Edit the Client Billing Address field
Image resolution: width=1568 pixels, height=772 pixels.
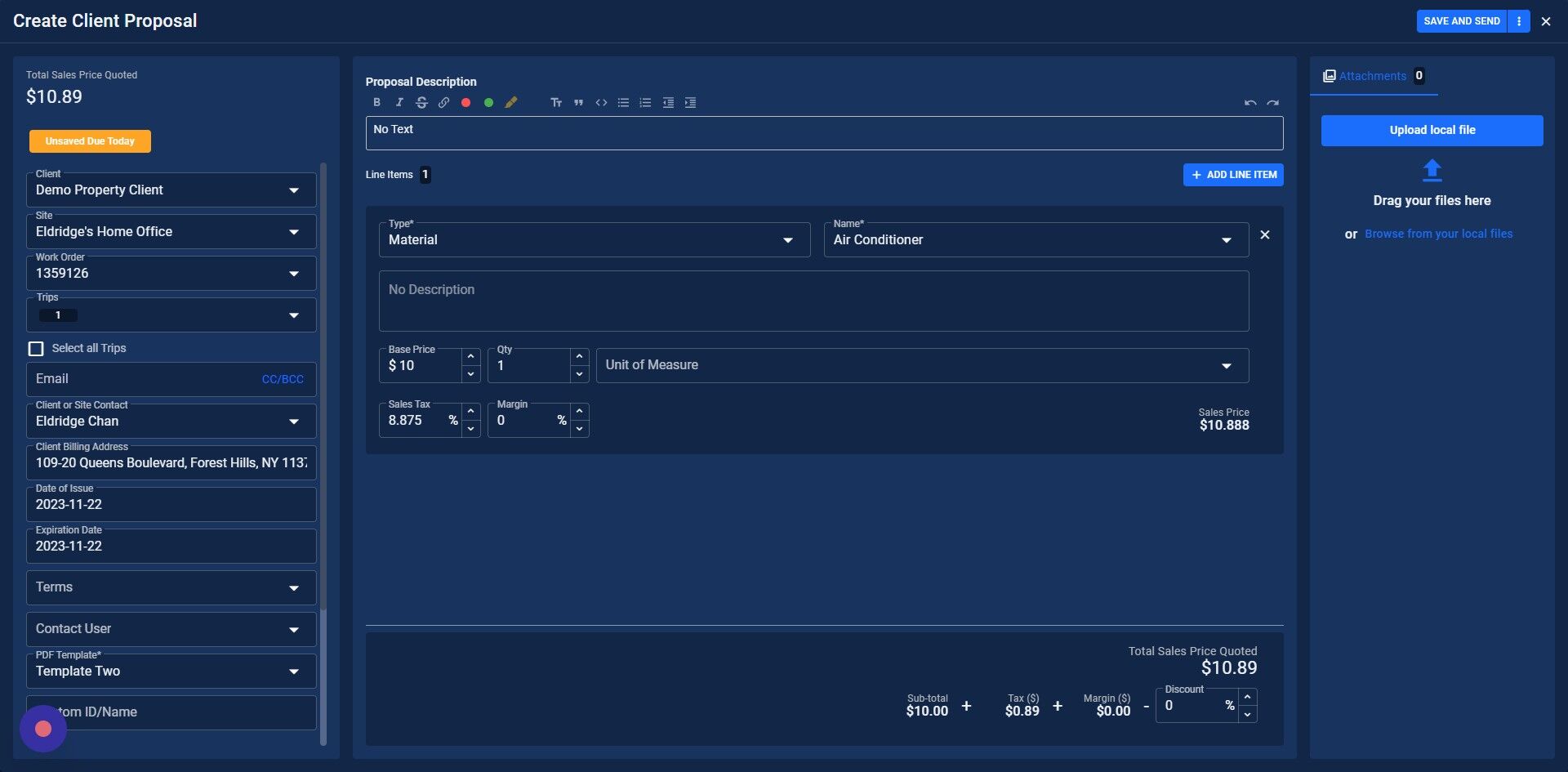(171, 463)
